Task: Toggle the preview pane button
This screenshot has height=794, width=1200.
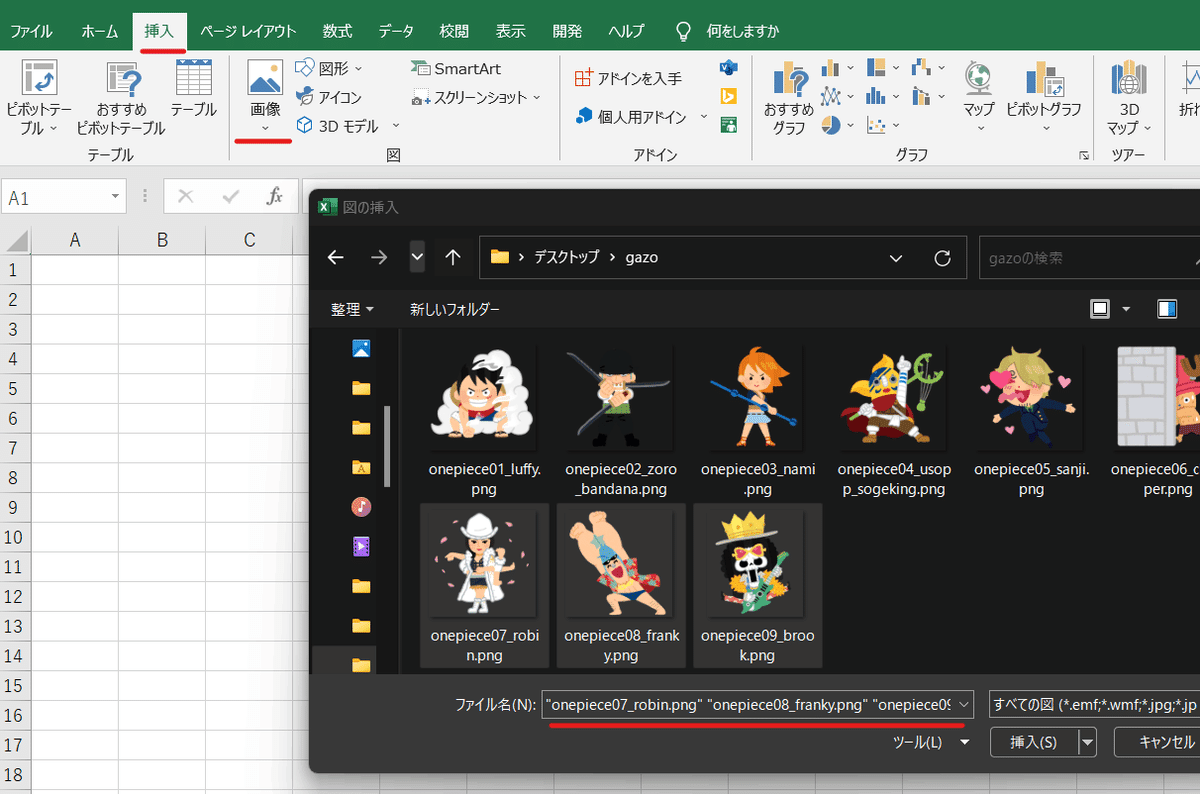Action: 1167,309
